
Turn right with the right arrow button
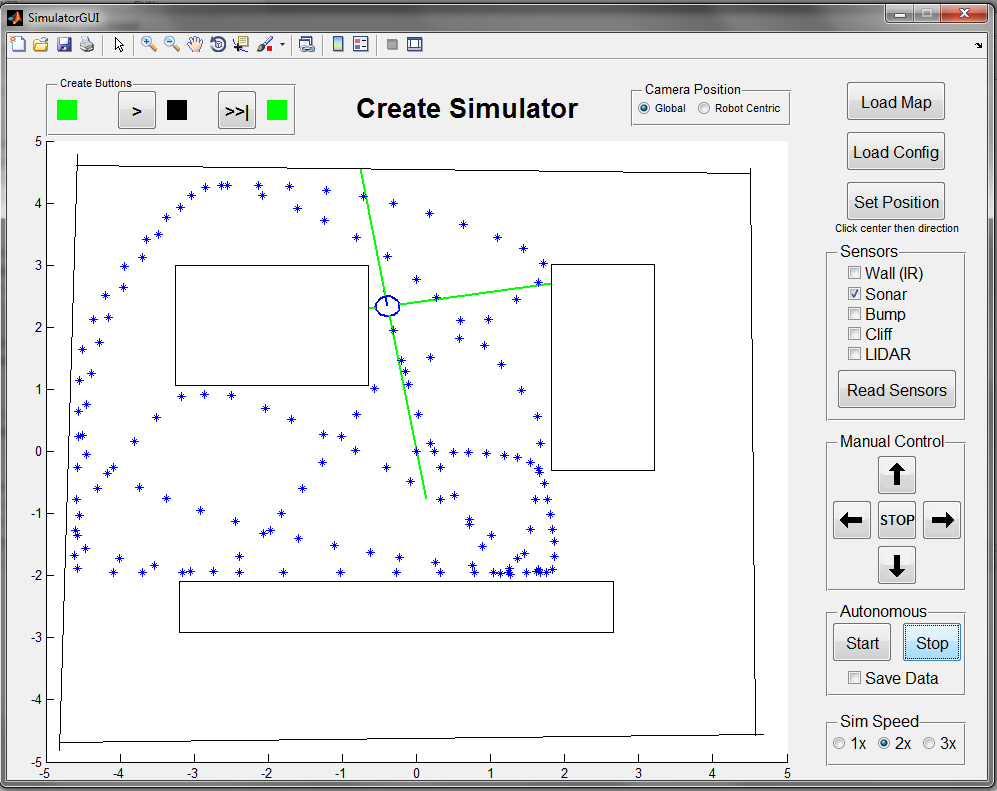pos(942,519)
